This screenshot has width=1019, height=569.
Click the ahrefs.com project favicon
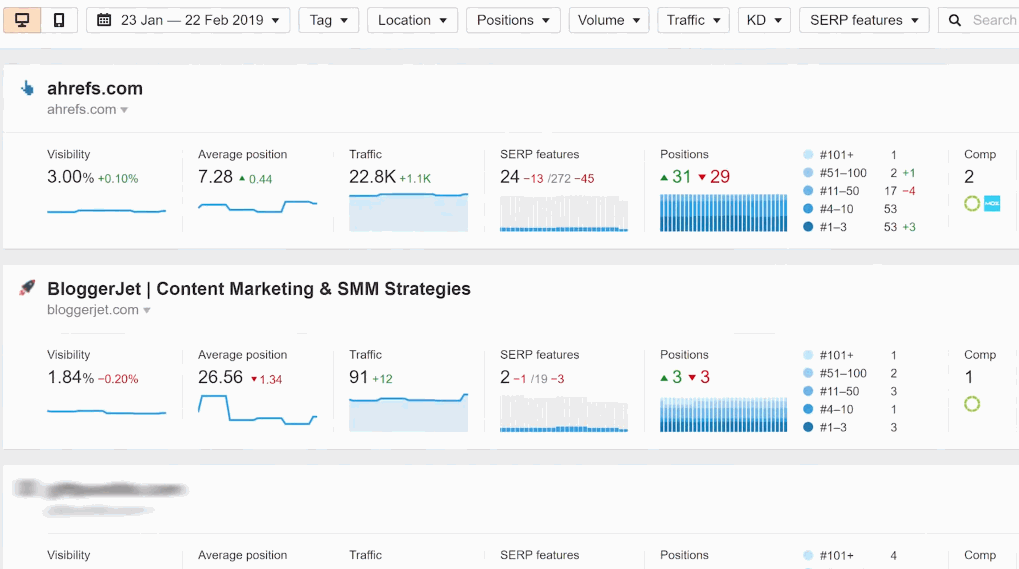pos(27,88)
